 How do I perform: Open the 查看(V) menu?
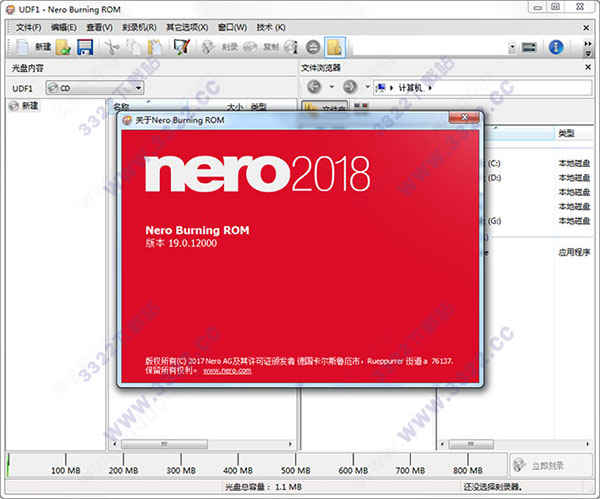99,28
